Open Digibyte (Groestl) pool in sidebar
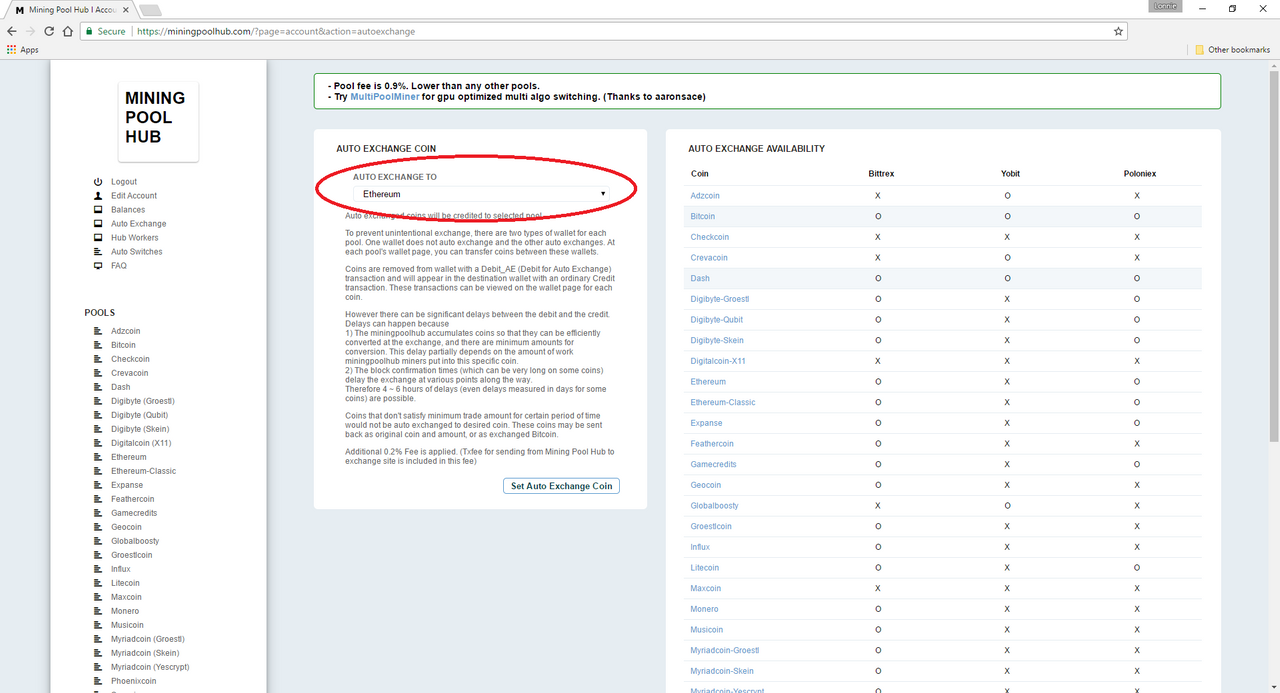Screen dimensions: 1280x693 [143, 401]
